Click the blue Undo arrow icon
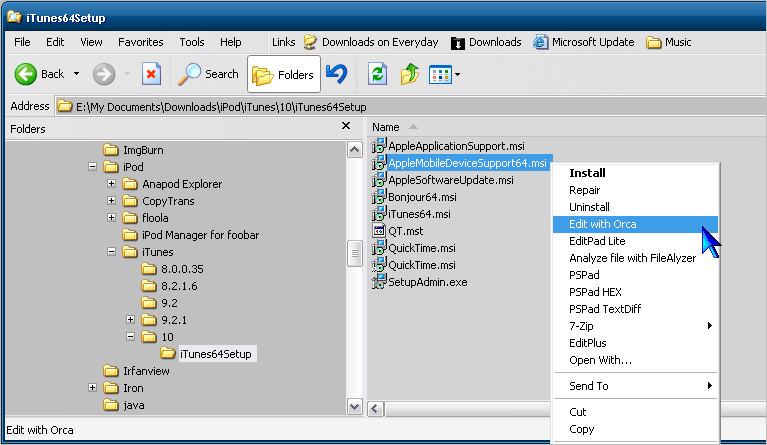 pos(337,74)
